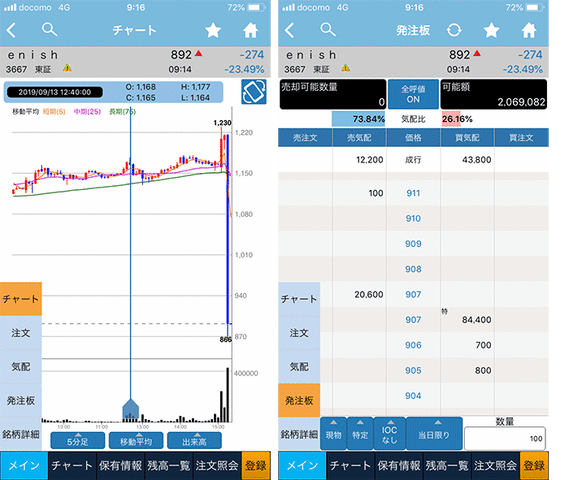The width and height of the screenshot is (569, 480).
Task: Select highlighted 発注板 side tab on right screen
Action: coord(299,400)
